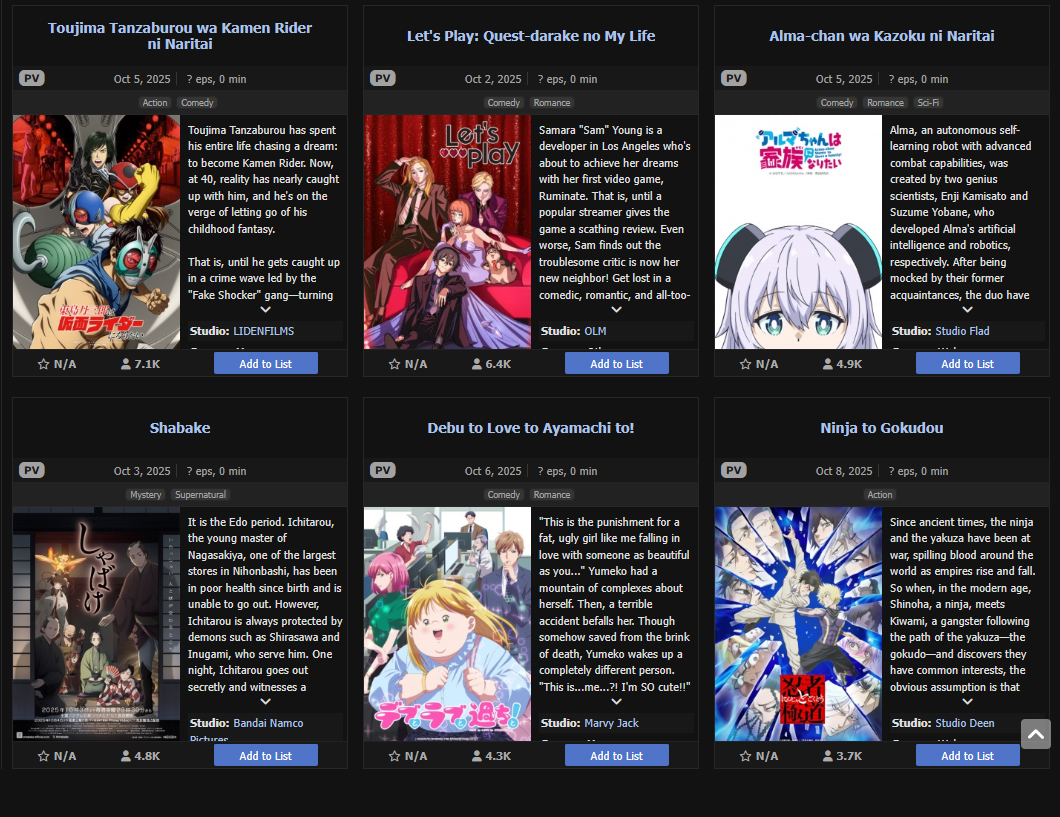
Task: Click the PV badge on Ninja to Gokudou
Action: (x=733, y=470)
